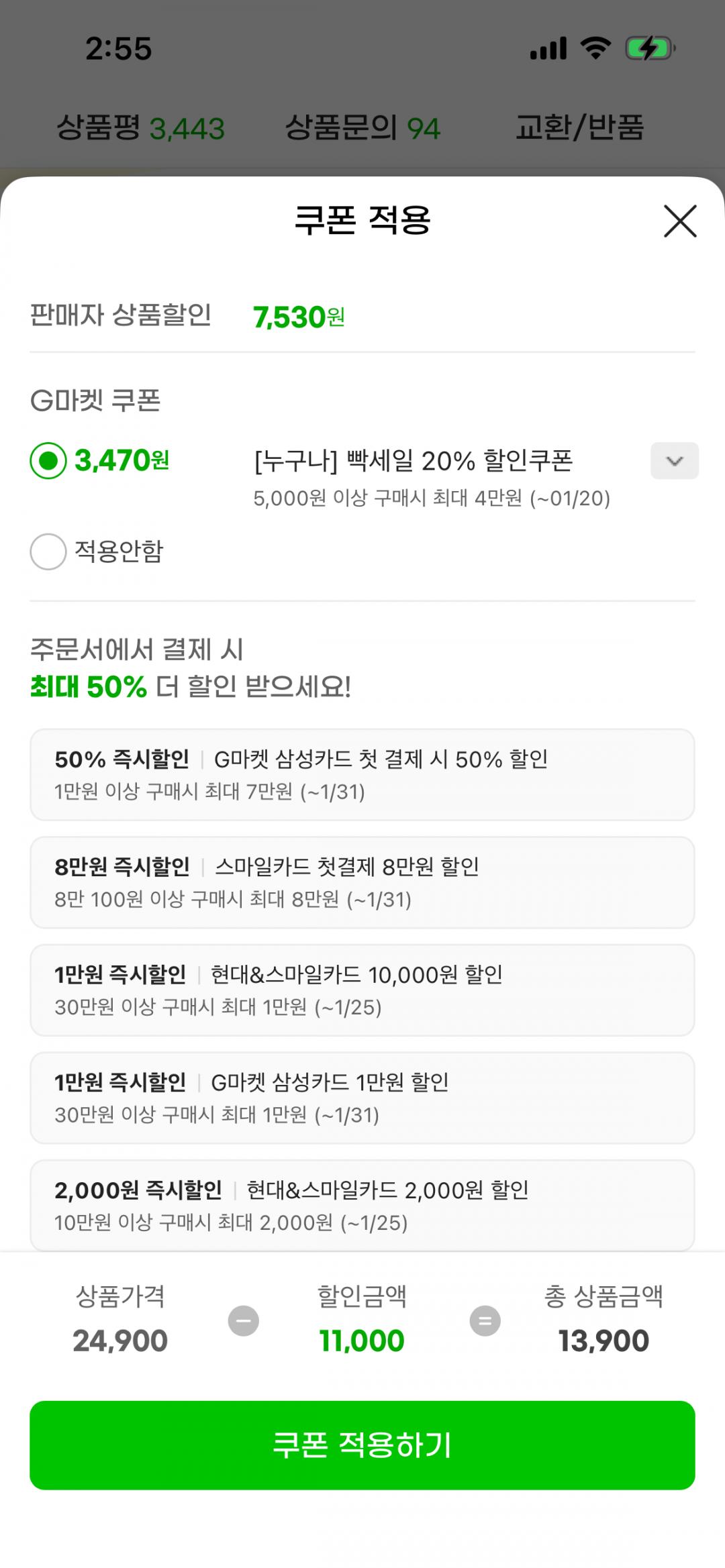Open the 교환/반품 tab
This screenshot has height=1568, width=725.
[x=579, y=127]
